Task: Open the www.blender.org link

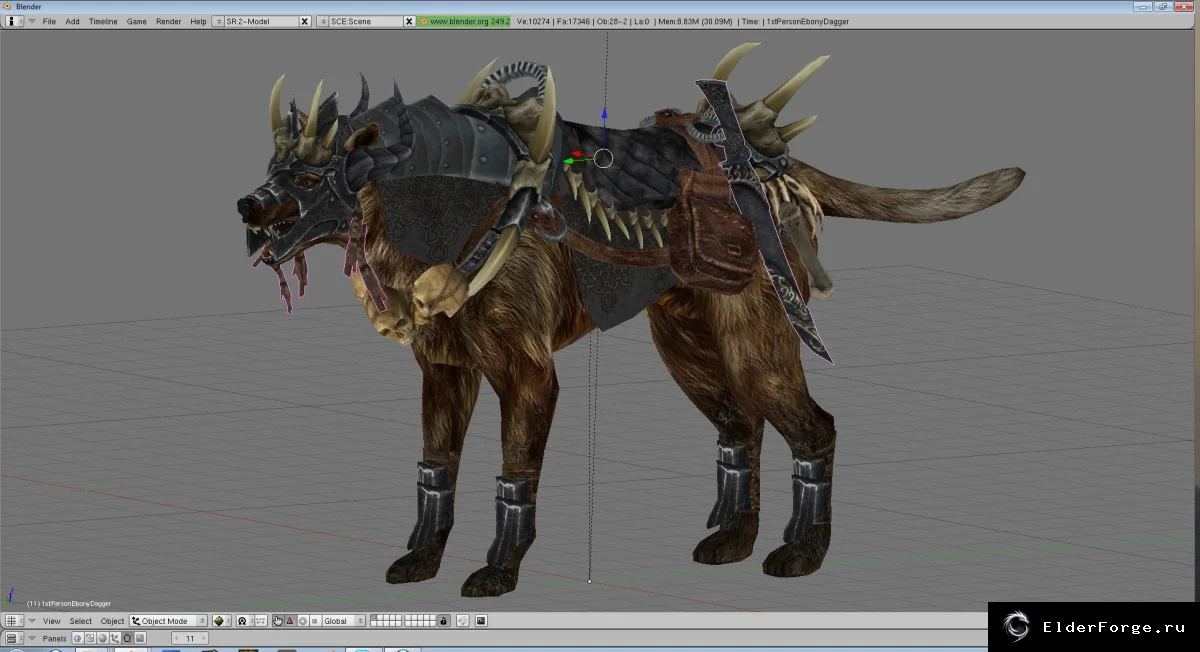Action: point(464,21)
